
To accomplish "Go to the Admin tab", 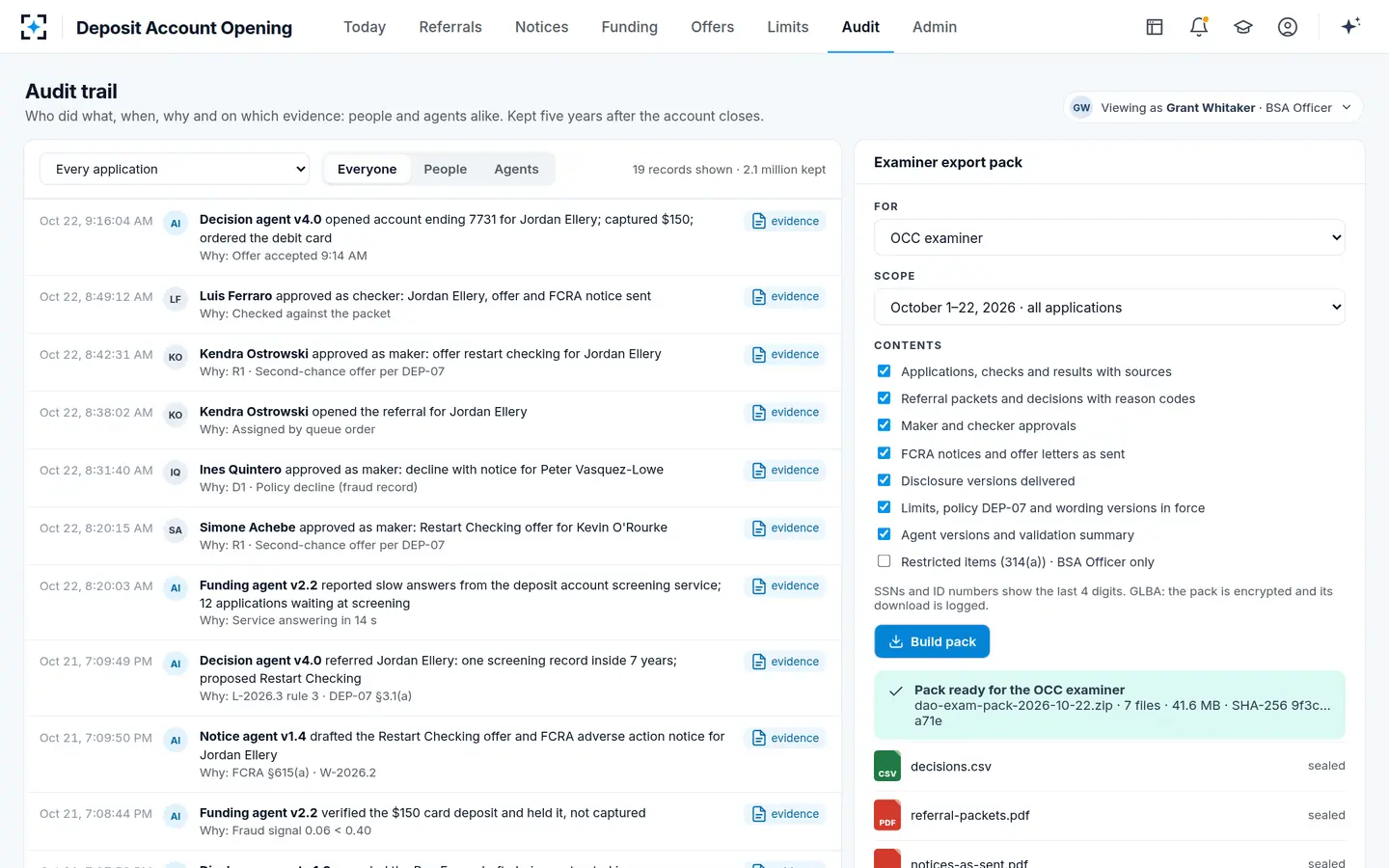I will pos(935,27).
